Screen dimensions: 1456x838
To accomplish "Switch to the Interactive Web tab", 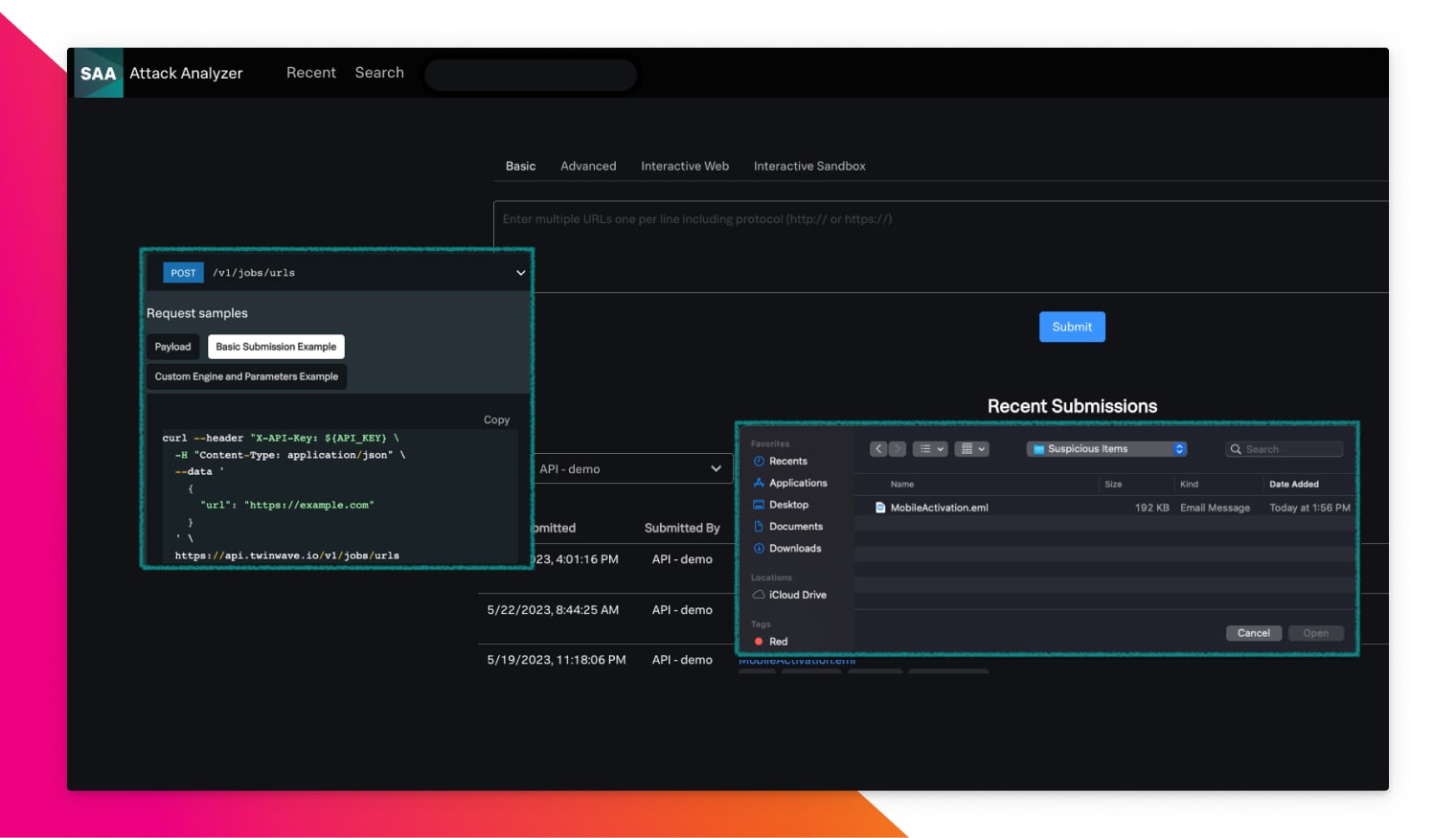I will tap(685, 167).
